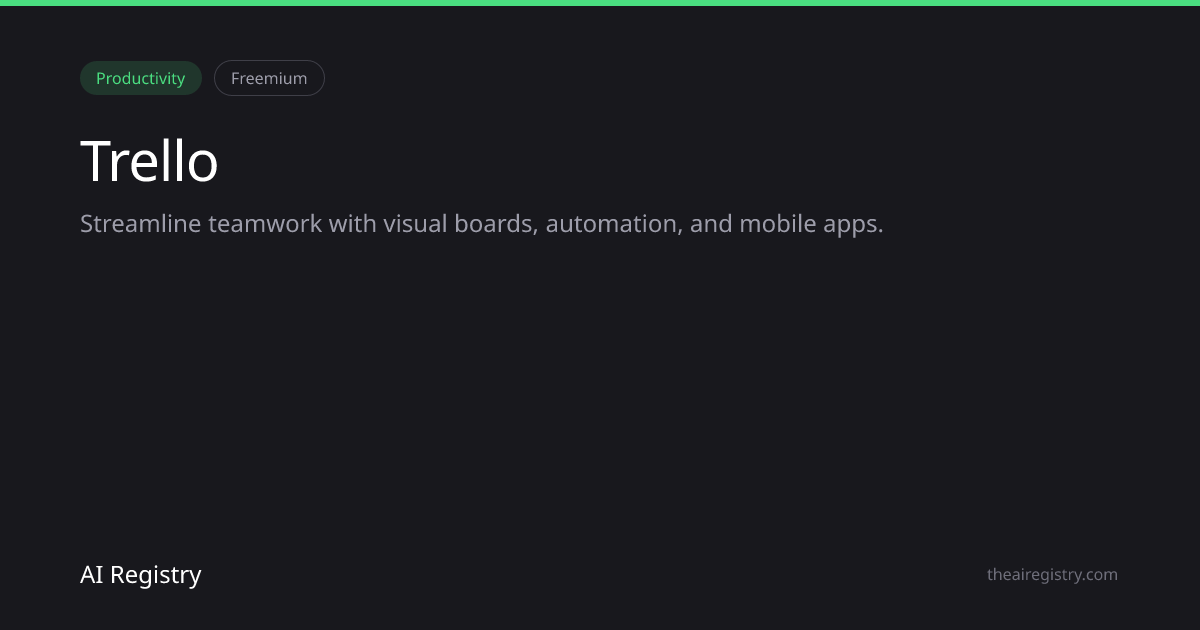Select the 'Streamline teamwork with visual boards' description
Screen dimensions: 1200x630
pos(481,224)
